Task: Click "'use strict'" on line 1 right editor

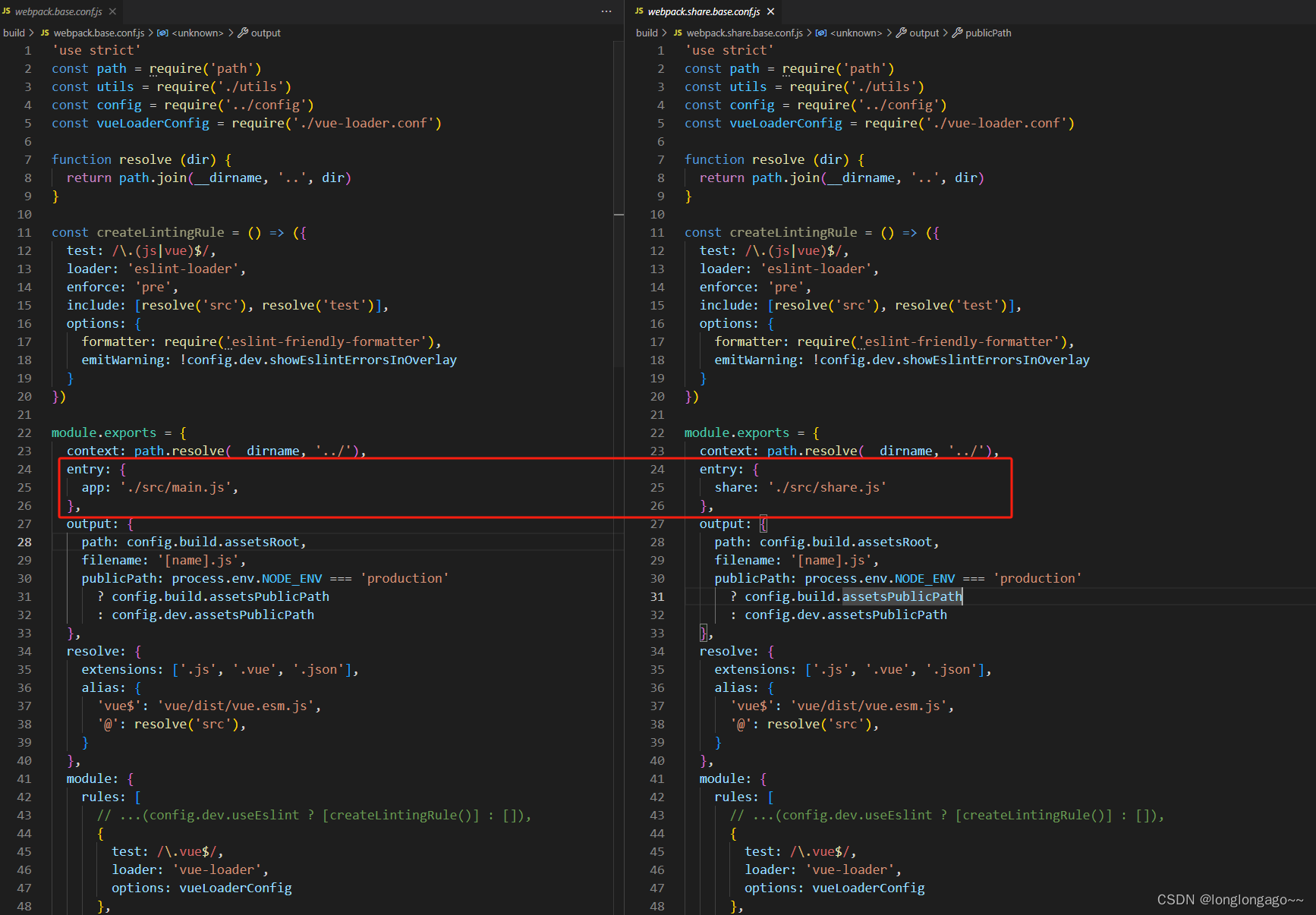Action: (729, 50)
